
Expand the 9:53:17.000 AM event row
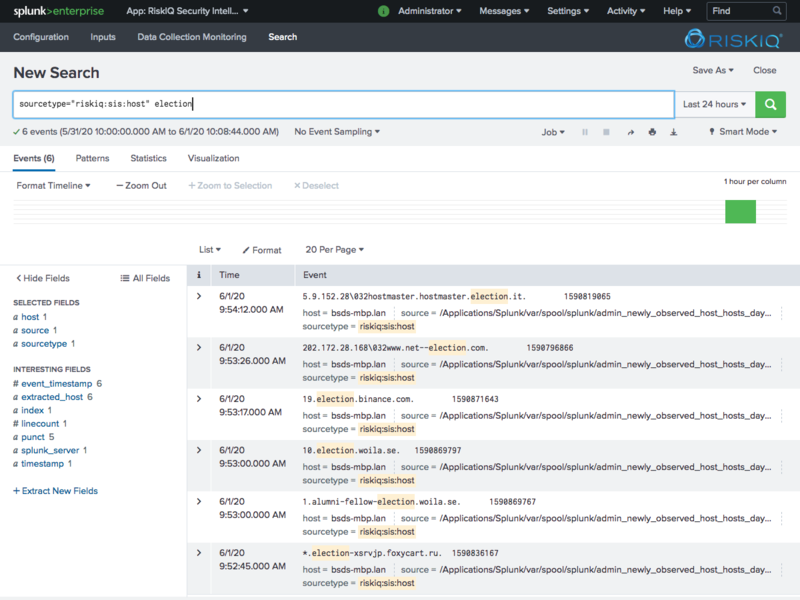199,399
